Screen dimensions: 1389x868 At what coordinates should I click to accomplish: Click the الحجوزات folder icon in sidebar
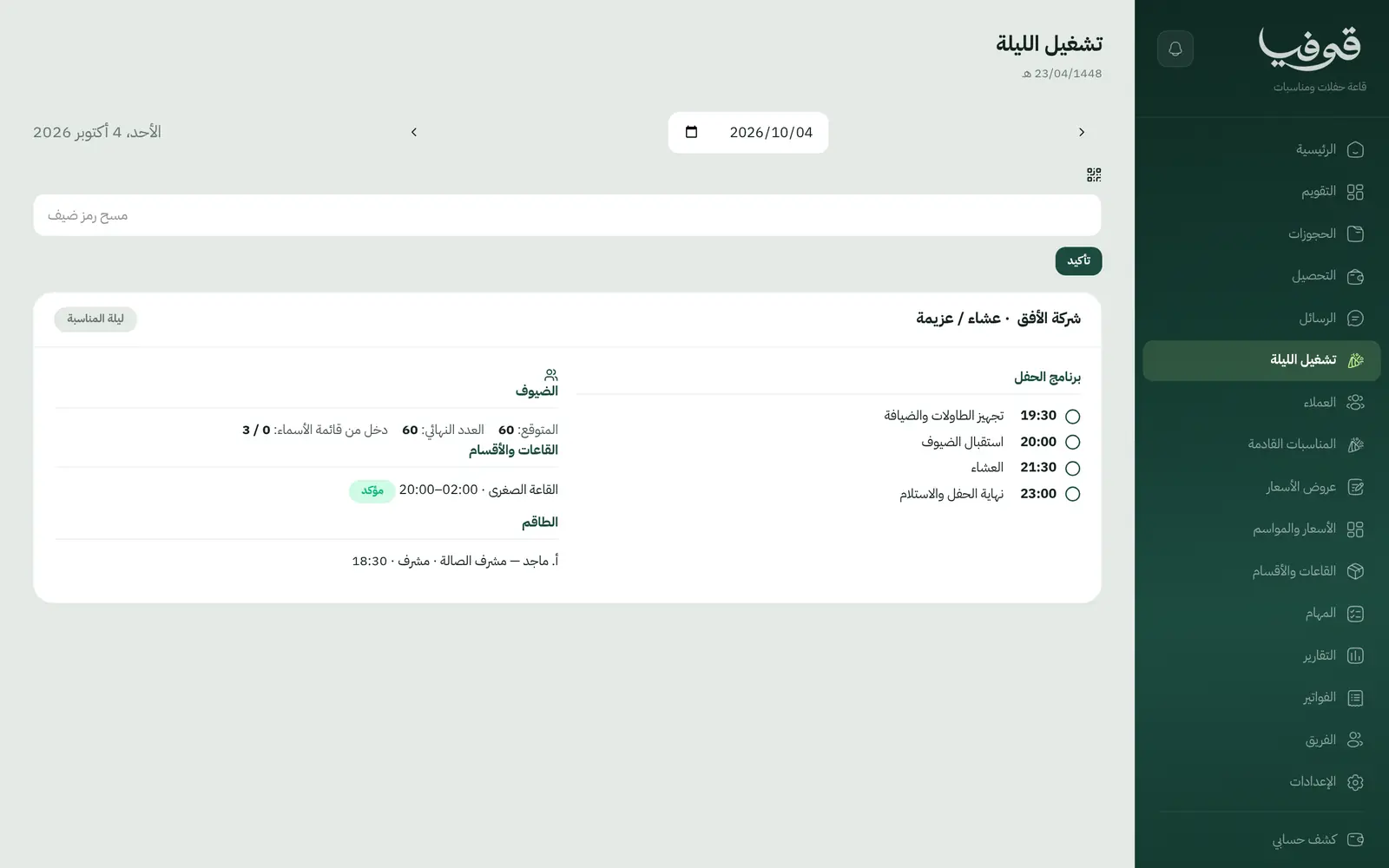point(1355,233)
